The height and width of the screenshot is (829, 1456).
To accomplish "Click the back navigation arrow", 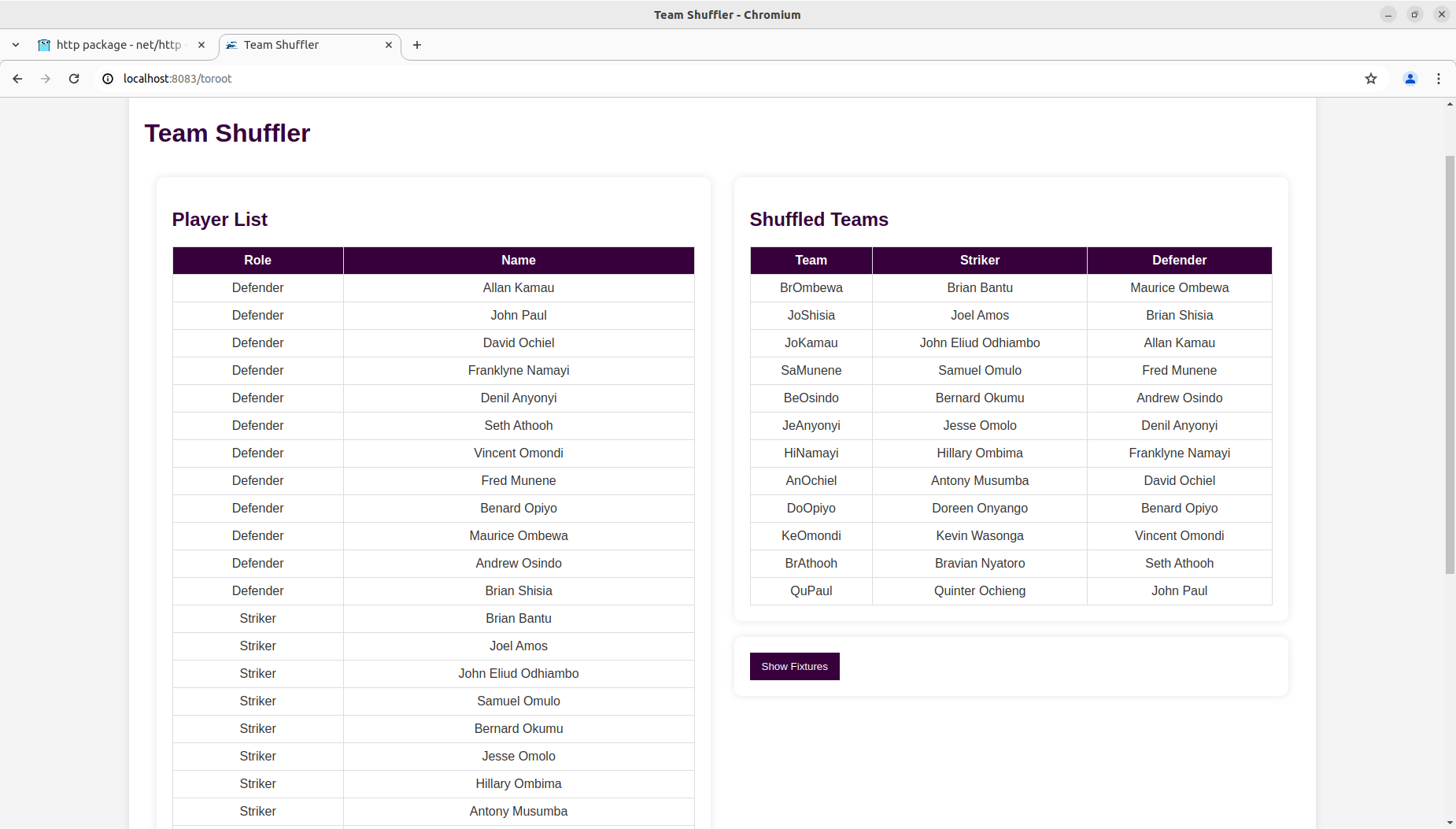I will 17,79.
